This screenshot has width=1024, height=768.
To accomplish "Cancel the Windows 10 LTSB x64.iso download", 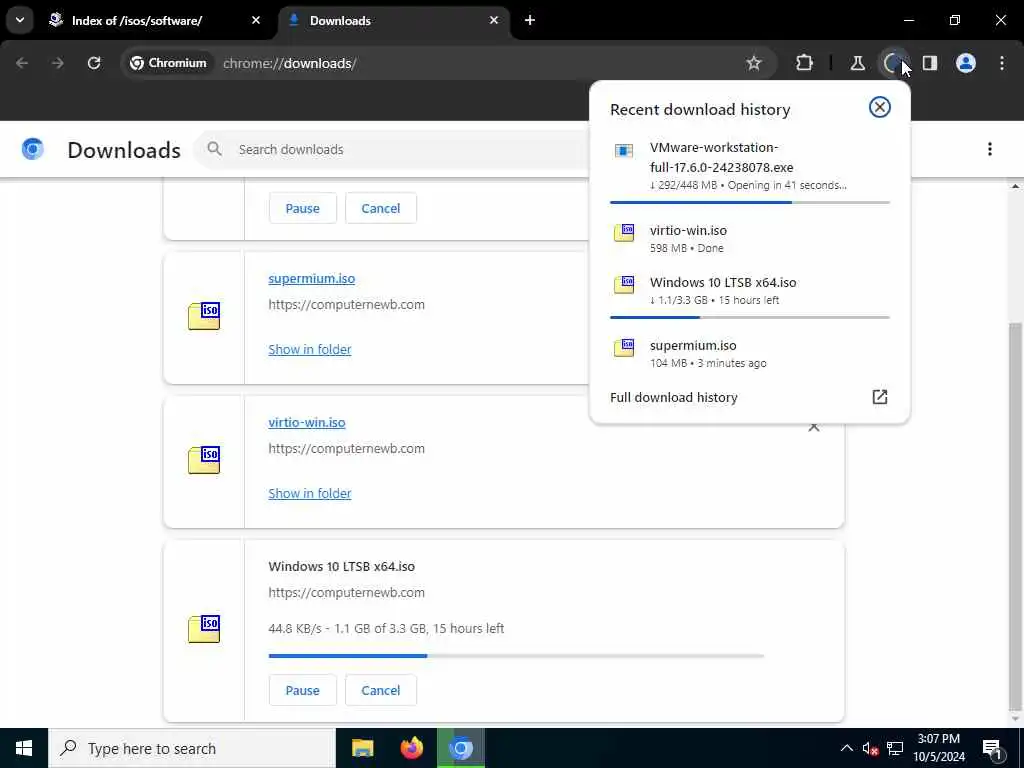I will click(x=381, y=690).
